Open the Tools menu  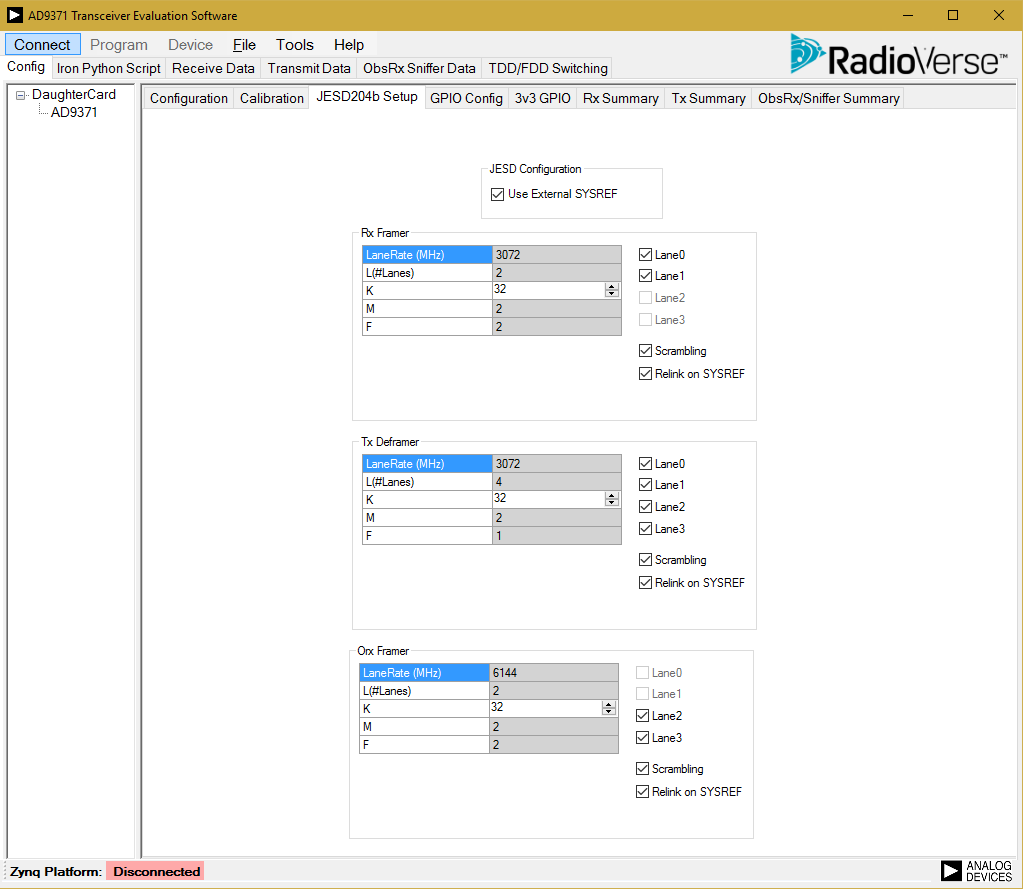tap(294, 45)
